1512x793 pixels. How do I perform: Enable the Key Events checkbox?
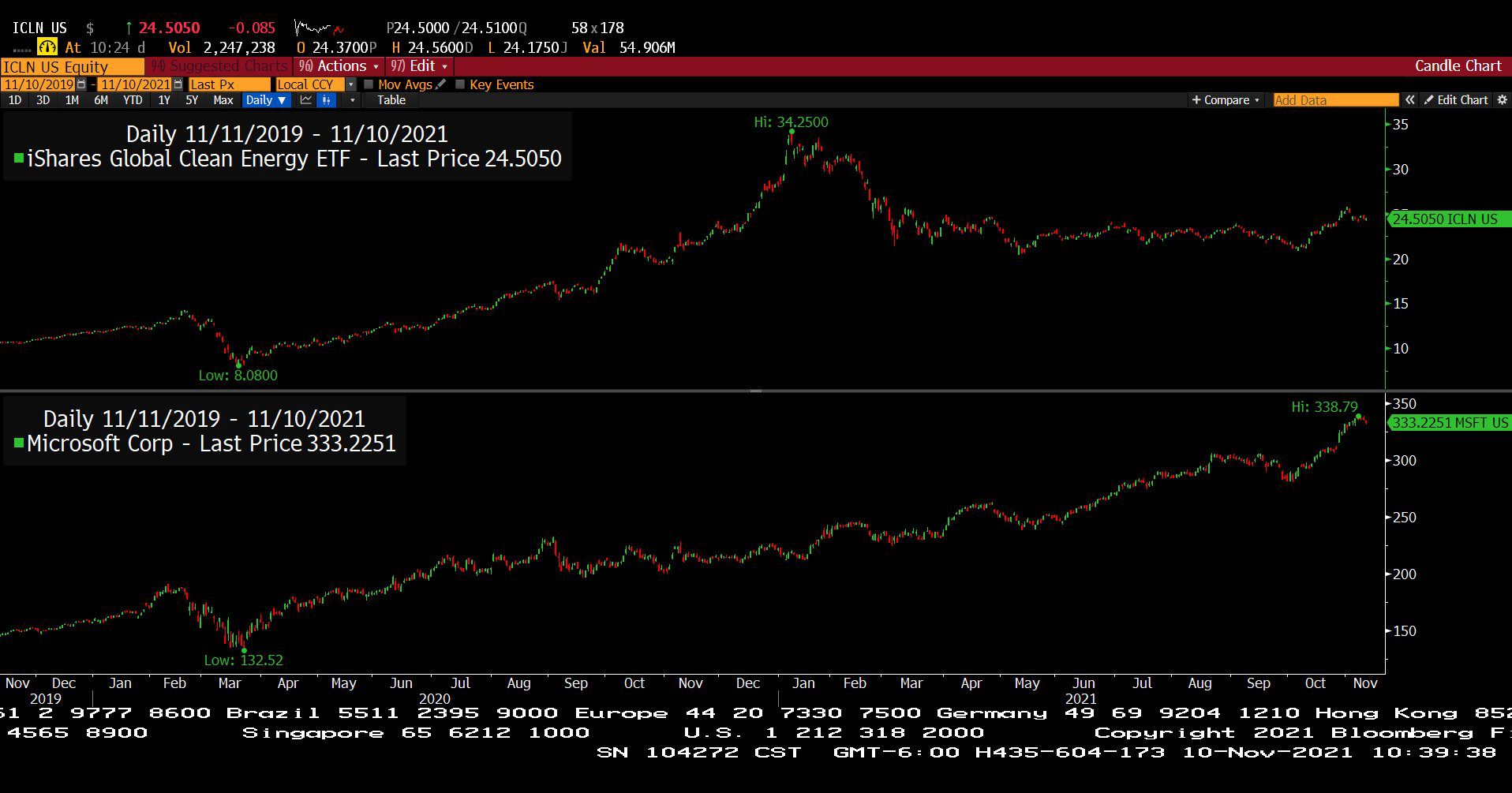tap(460, 84)
